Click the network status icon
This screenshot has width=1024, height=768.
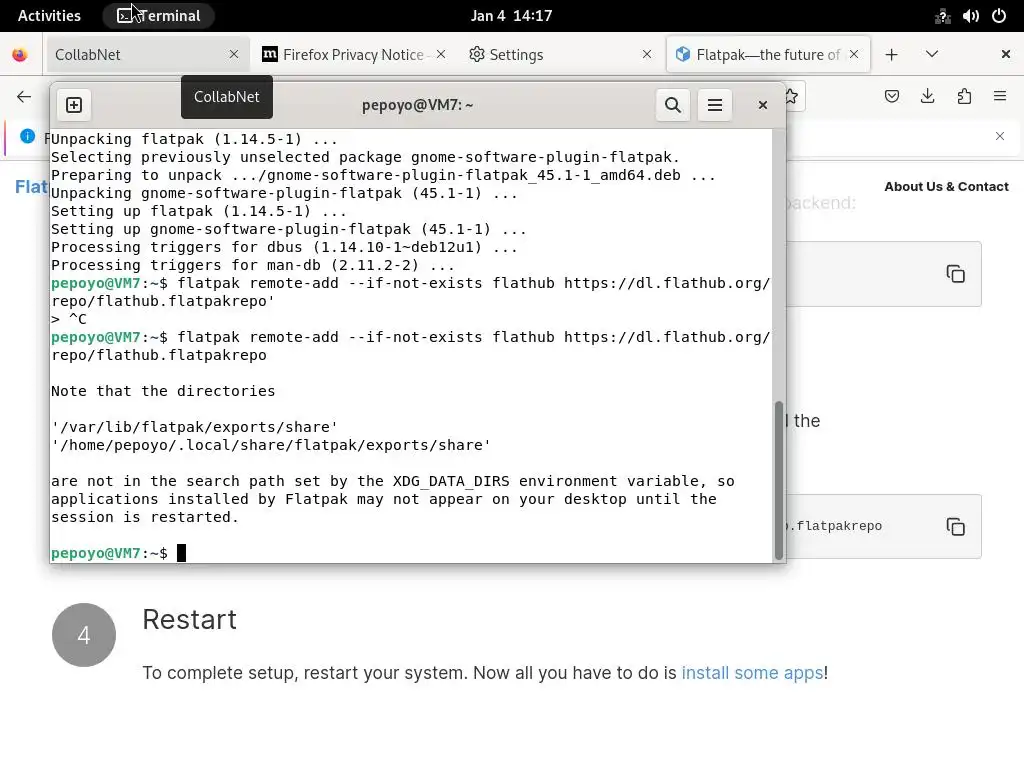click(x=942, y=16)
